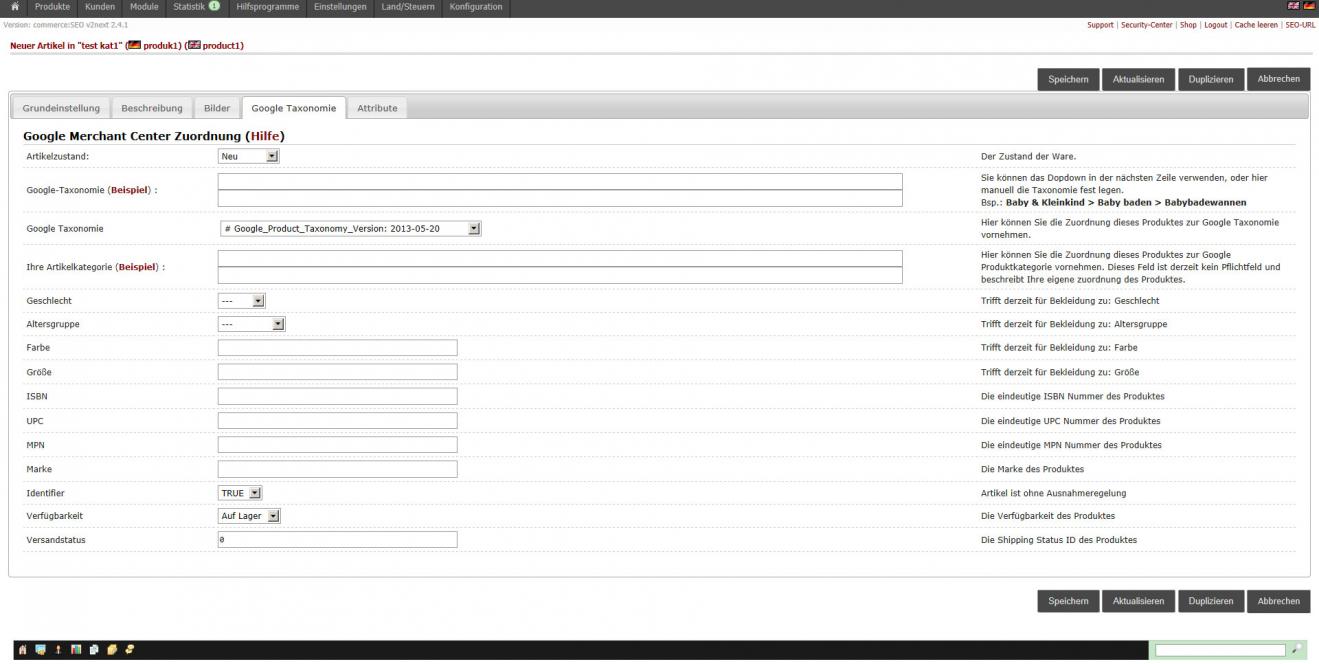Expand the Google Taxonomie version dropdown
The width and height of the screenshot is (1319, 664).
(350, 229)
